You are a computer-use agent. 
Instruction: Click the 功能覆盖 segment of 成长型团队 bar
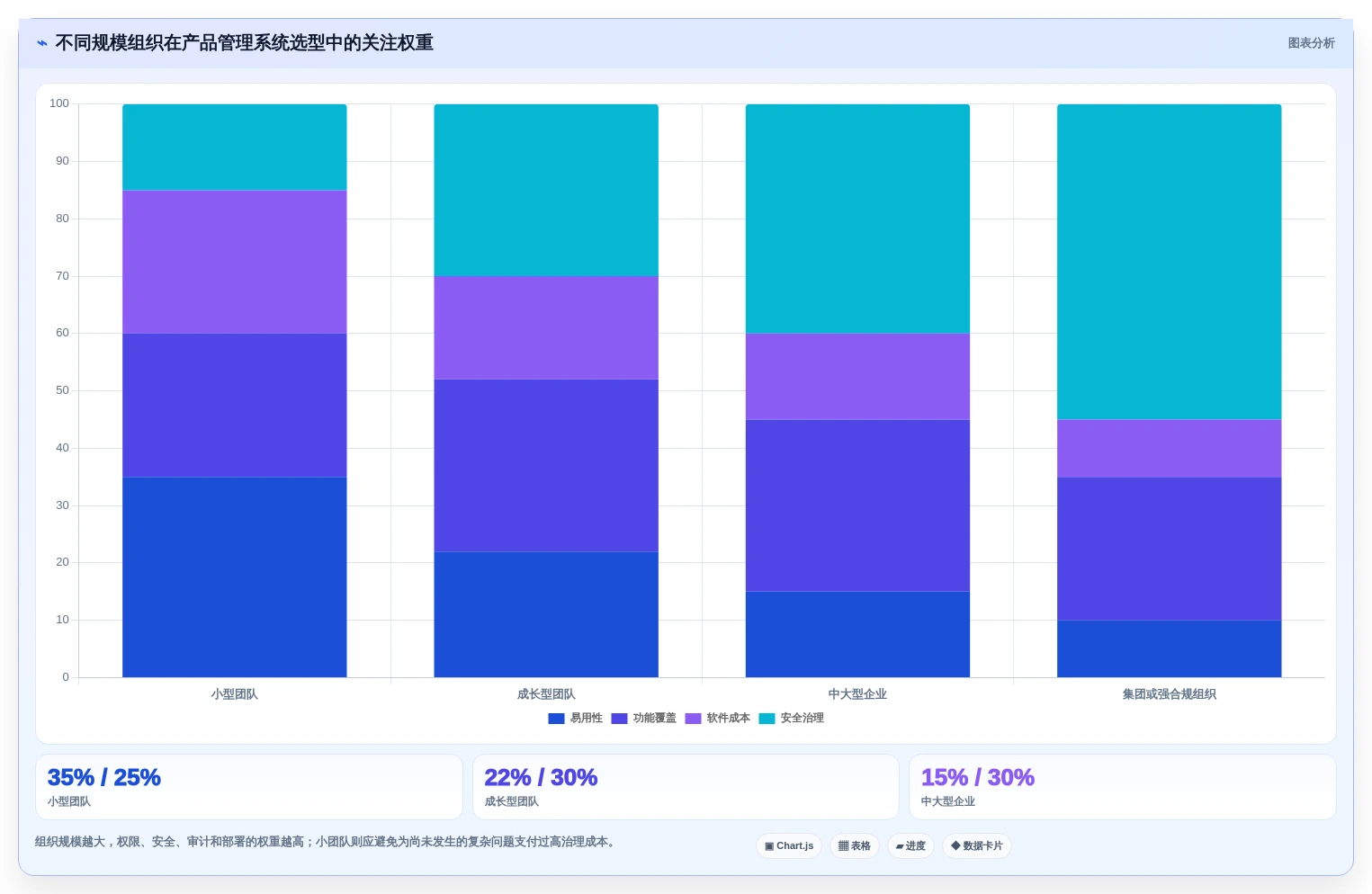[x=546, y=465]
